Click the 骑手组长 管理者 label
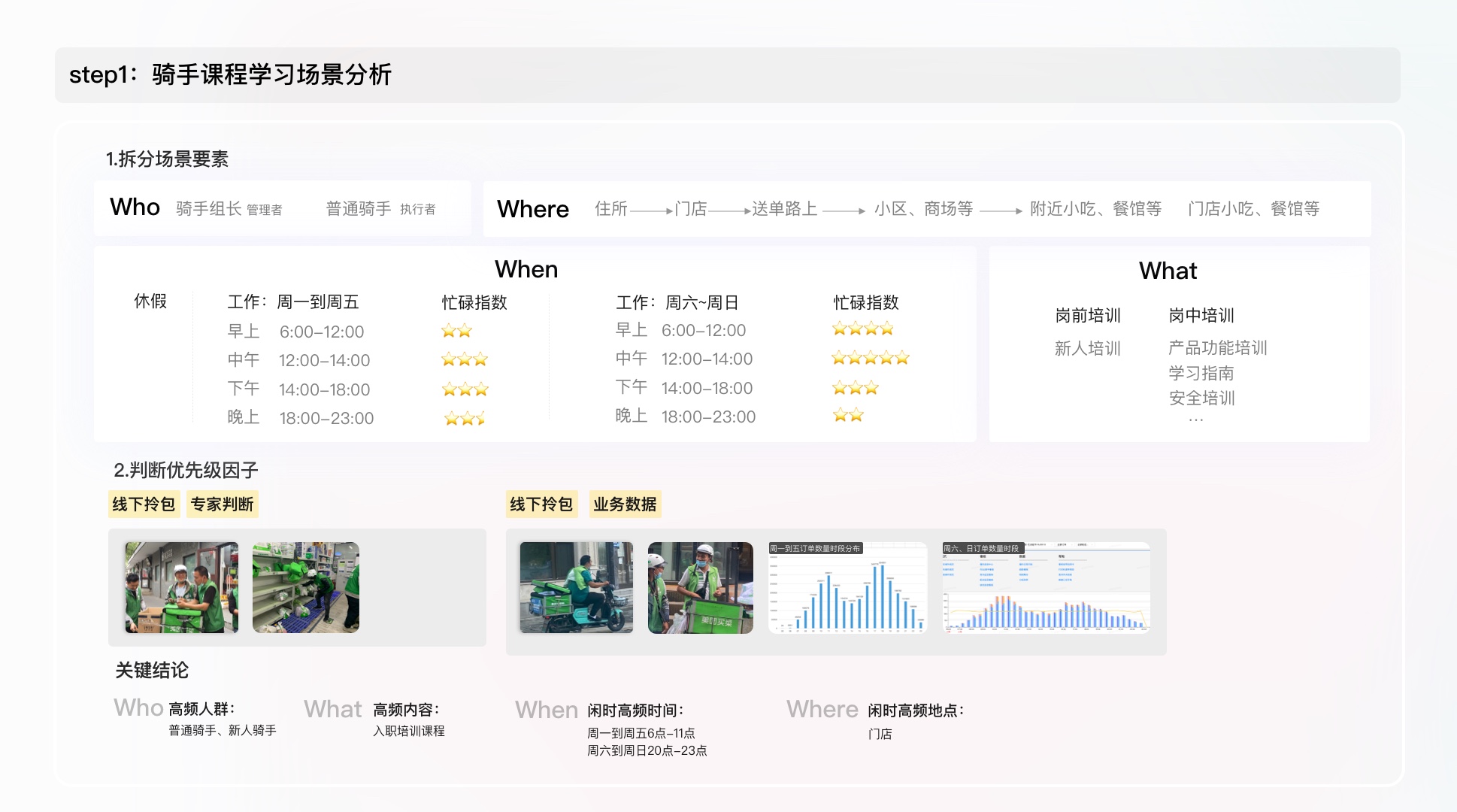The image size is (1457, 812). coord(229,208)
